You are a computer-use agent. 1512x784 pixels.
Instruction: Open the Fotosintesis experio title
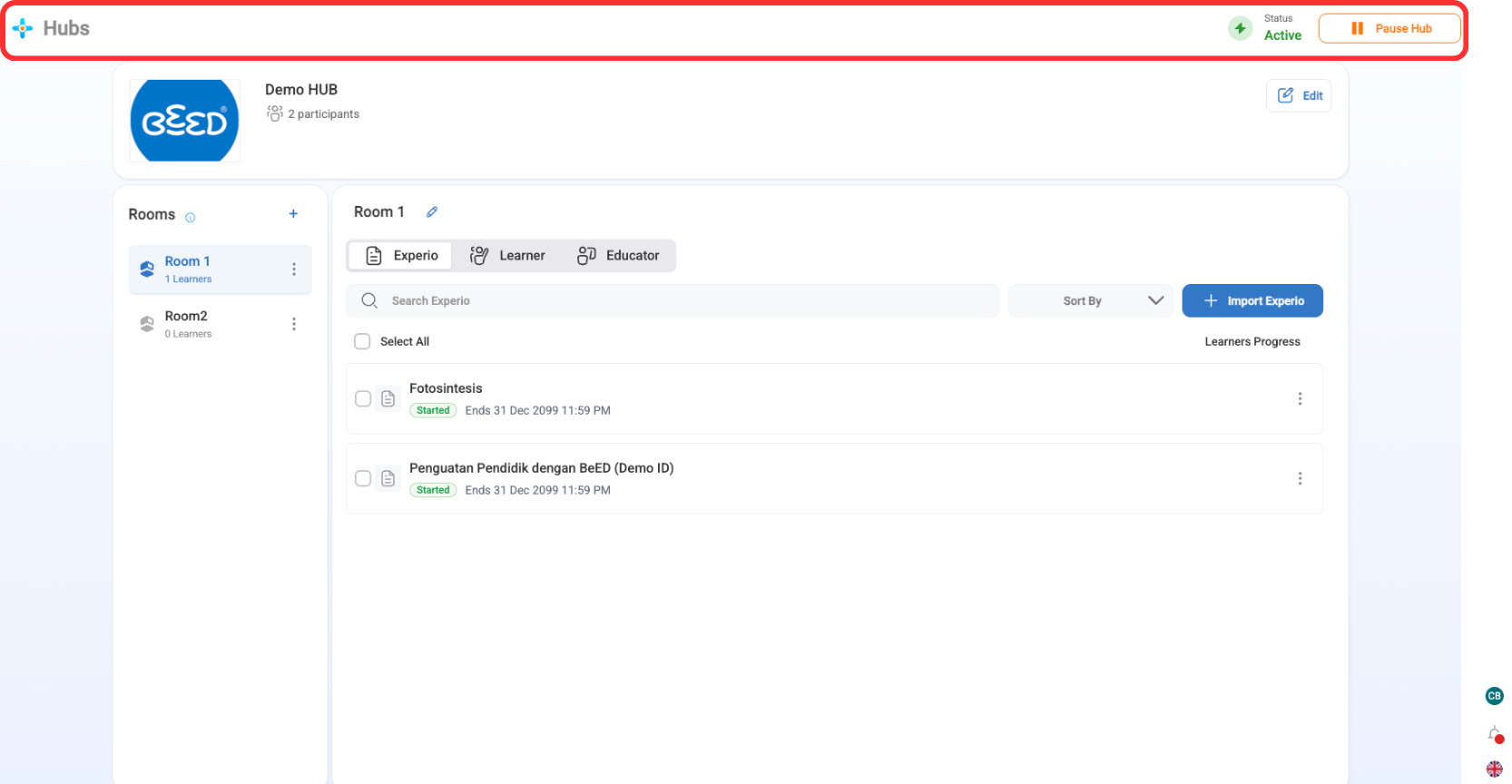tap(446, 388)
